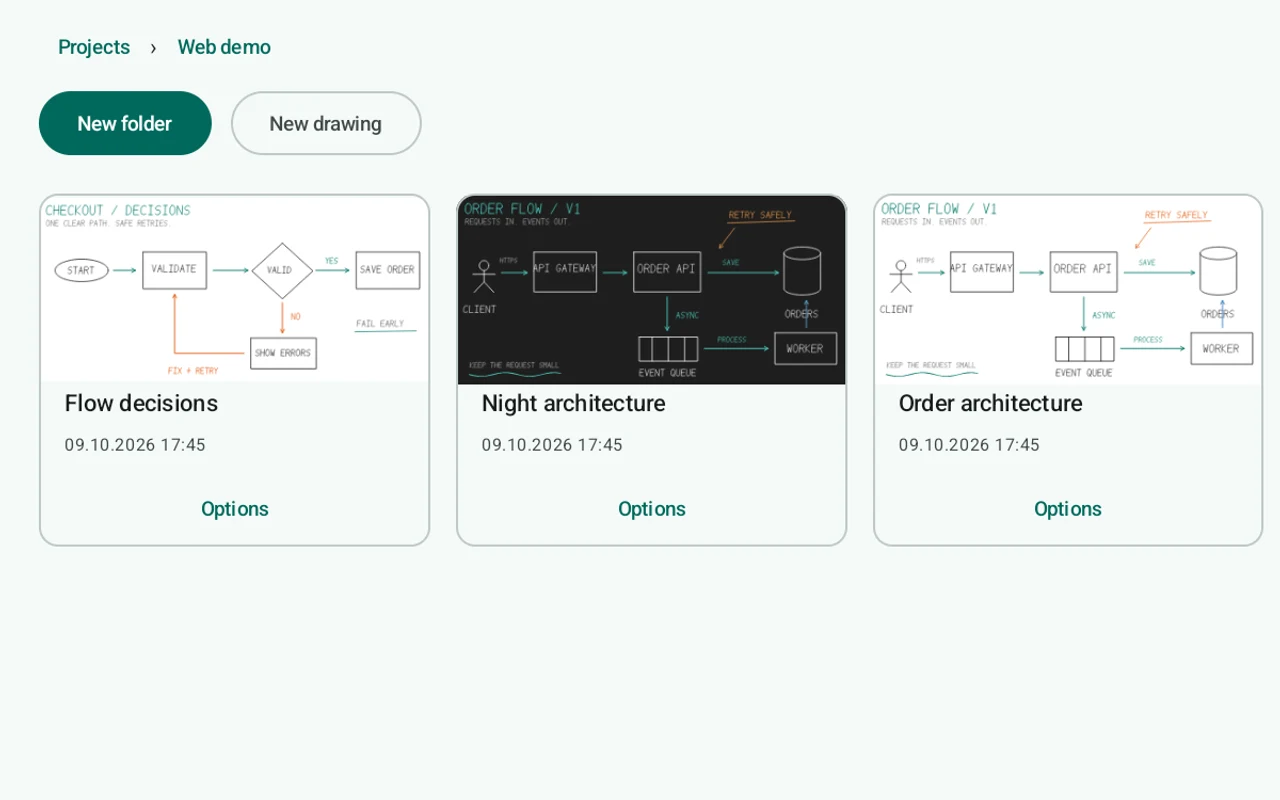Viewport: 1280px width, 800px height.
Task: Go to the Projects breadcrumb
Action: (x=94, y=47)
